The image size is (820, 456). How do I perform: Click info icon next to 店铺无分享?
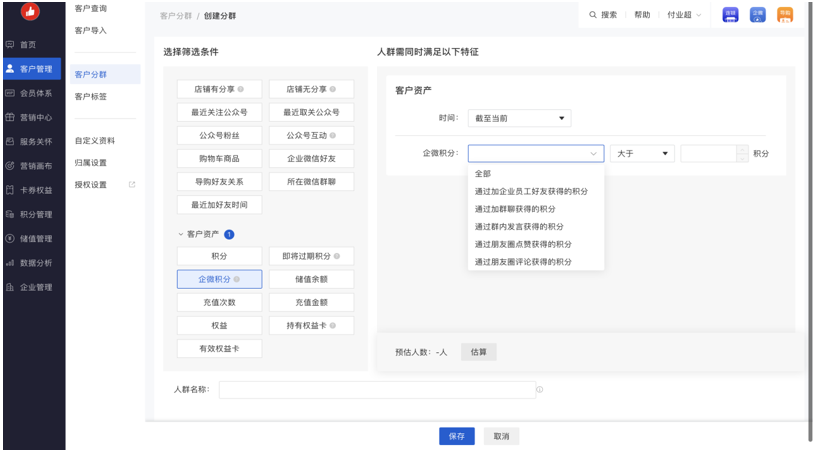[x=333, y=89]
